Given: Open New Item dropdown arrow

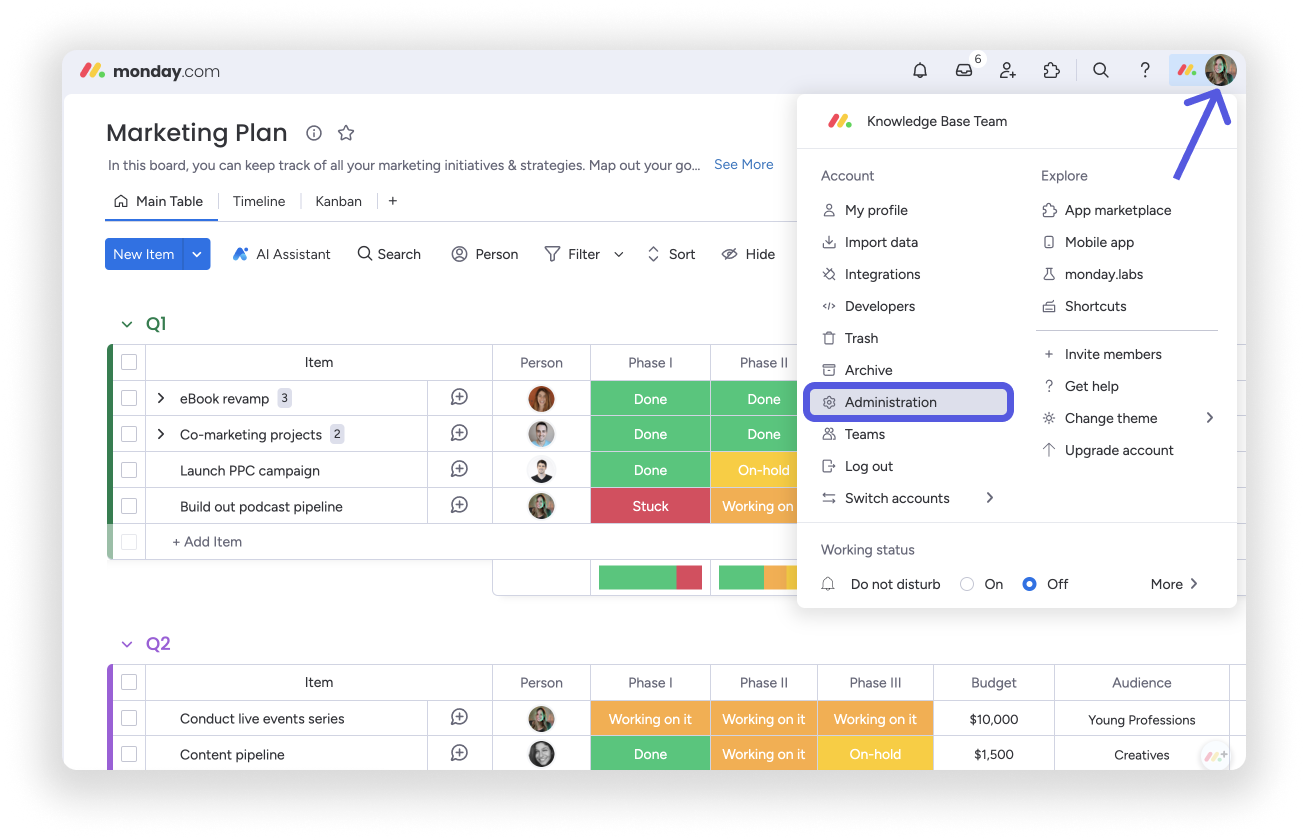Looking at the screenshot, I should pyautogui.click(x=197, y=254).
